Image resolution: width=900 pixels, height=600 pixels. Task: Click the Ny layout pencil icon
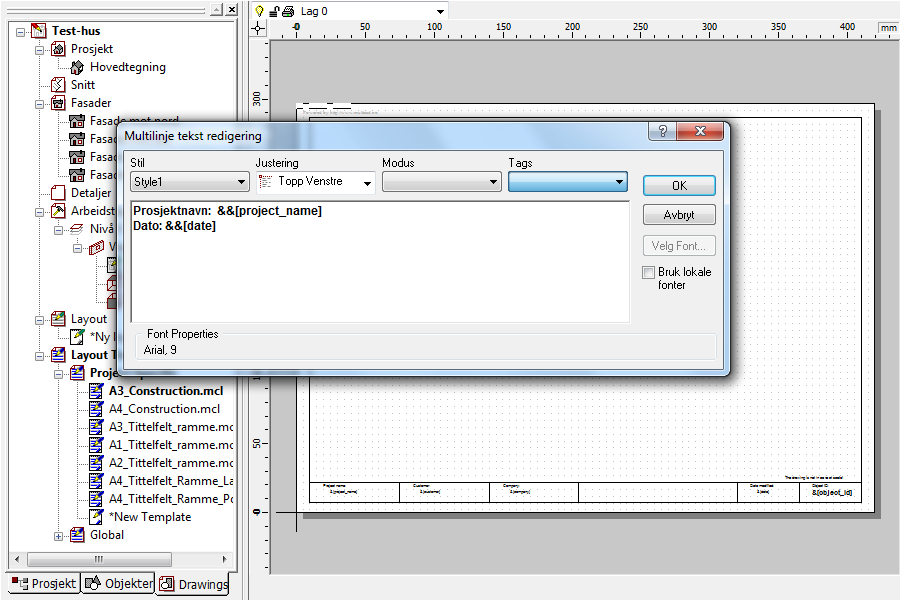click(77, 337)
